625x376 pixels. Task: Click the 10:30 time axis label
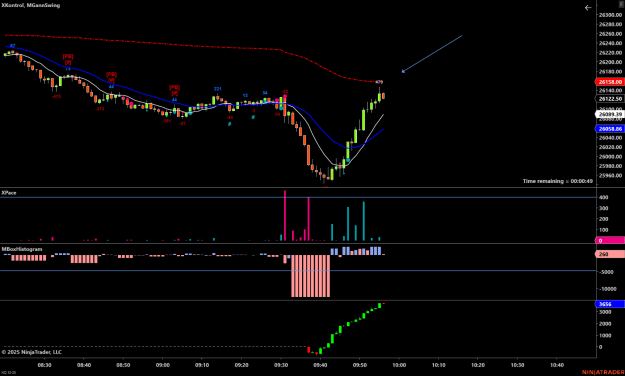point(518,365)
